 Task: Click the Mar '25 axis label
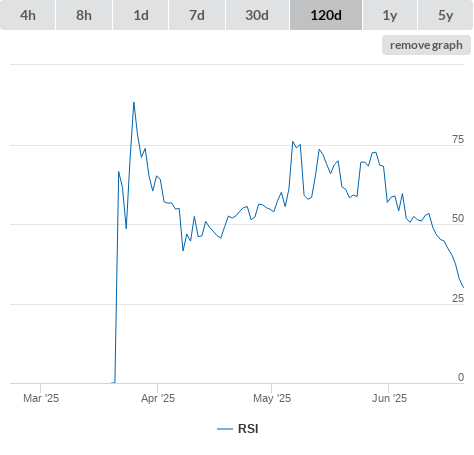[x=41, y=398]
